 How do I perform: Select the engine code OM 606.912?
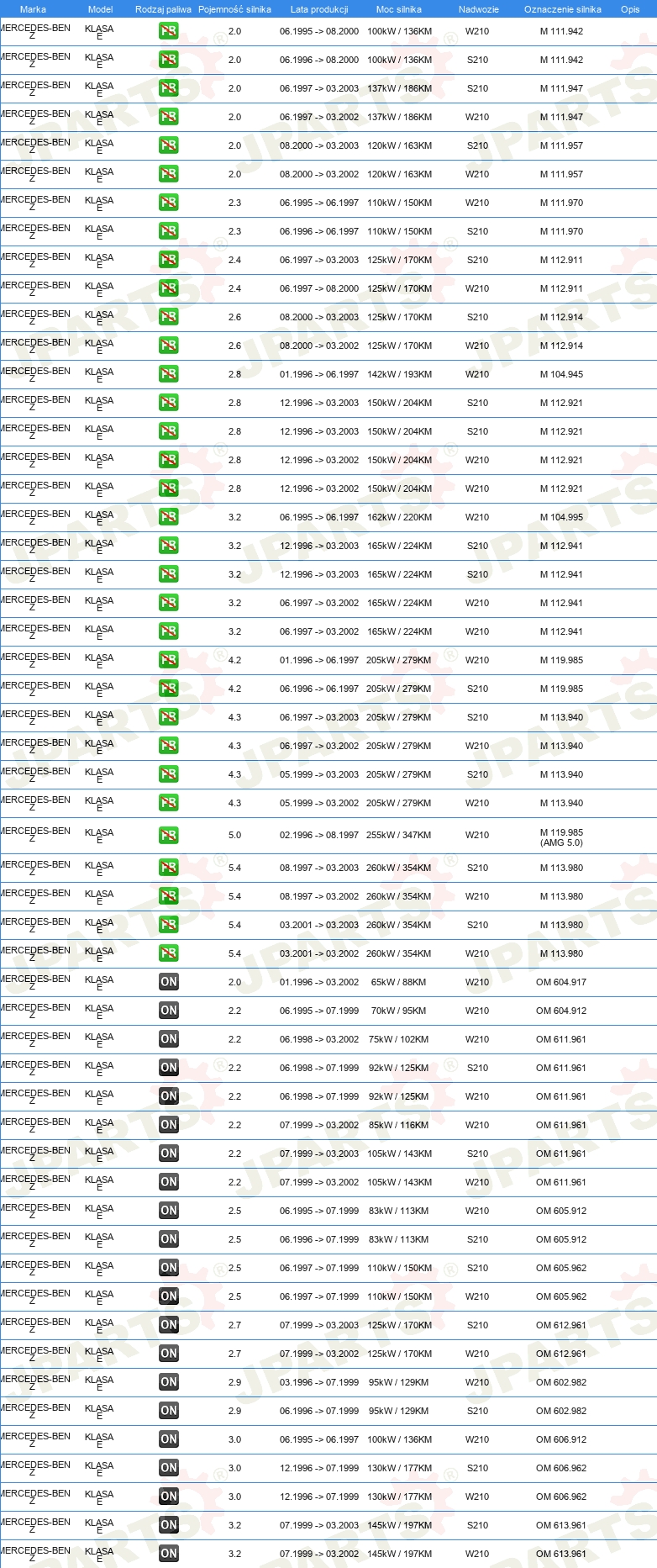[x=561, y=1439]
